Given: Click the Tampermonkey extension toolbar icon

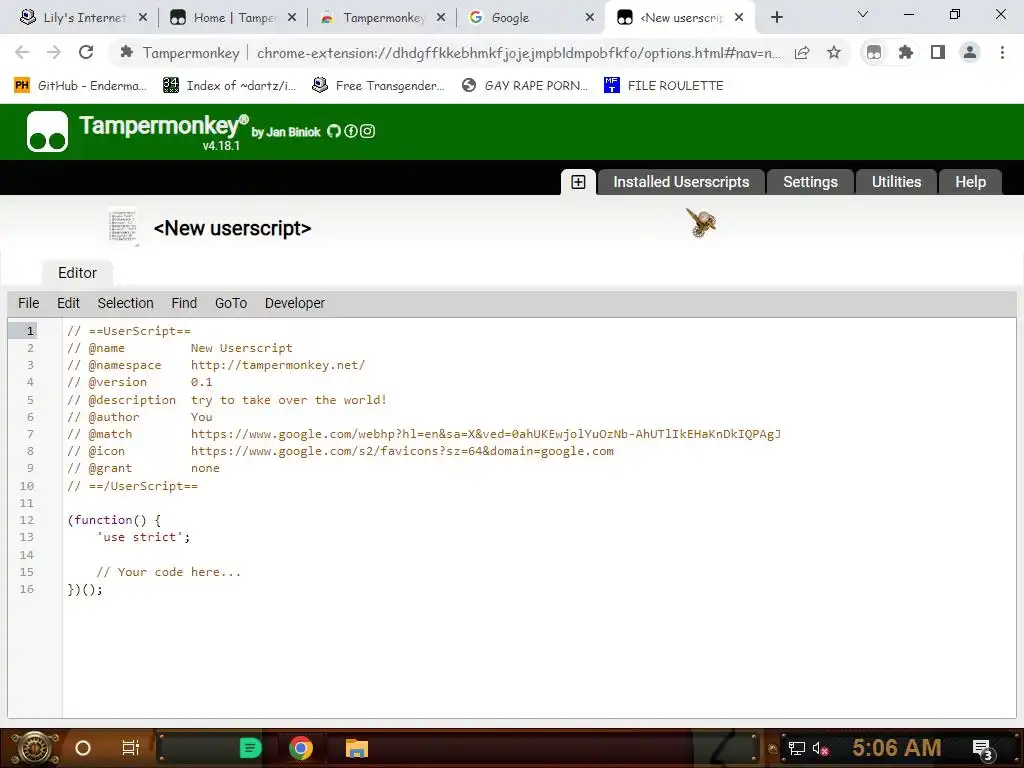Looking at the screenshot, I should tap(874, 52).
